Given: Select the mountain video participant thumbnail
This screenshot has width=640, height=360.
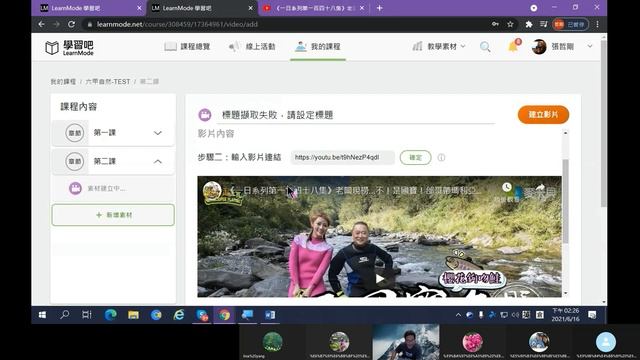Looking at the screenshot, I should pos(406,342).
